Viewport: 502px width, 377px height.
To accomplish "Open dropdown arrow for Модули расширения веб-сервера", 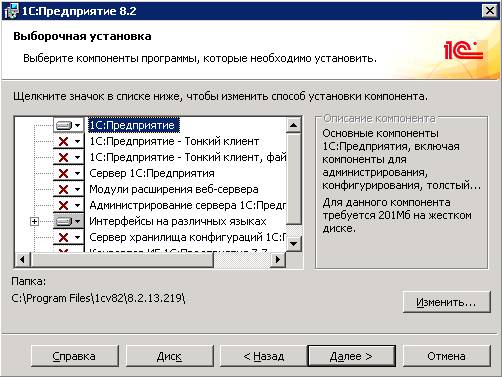I will coord(78,189).
